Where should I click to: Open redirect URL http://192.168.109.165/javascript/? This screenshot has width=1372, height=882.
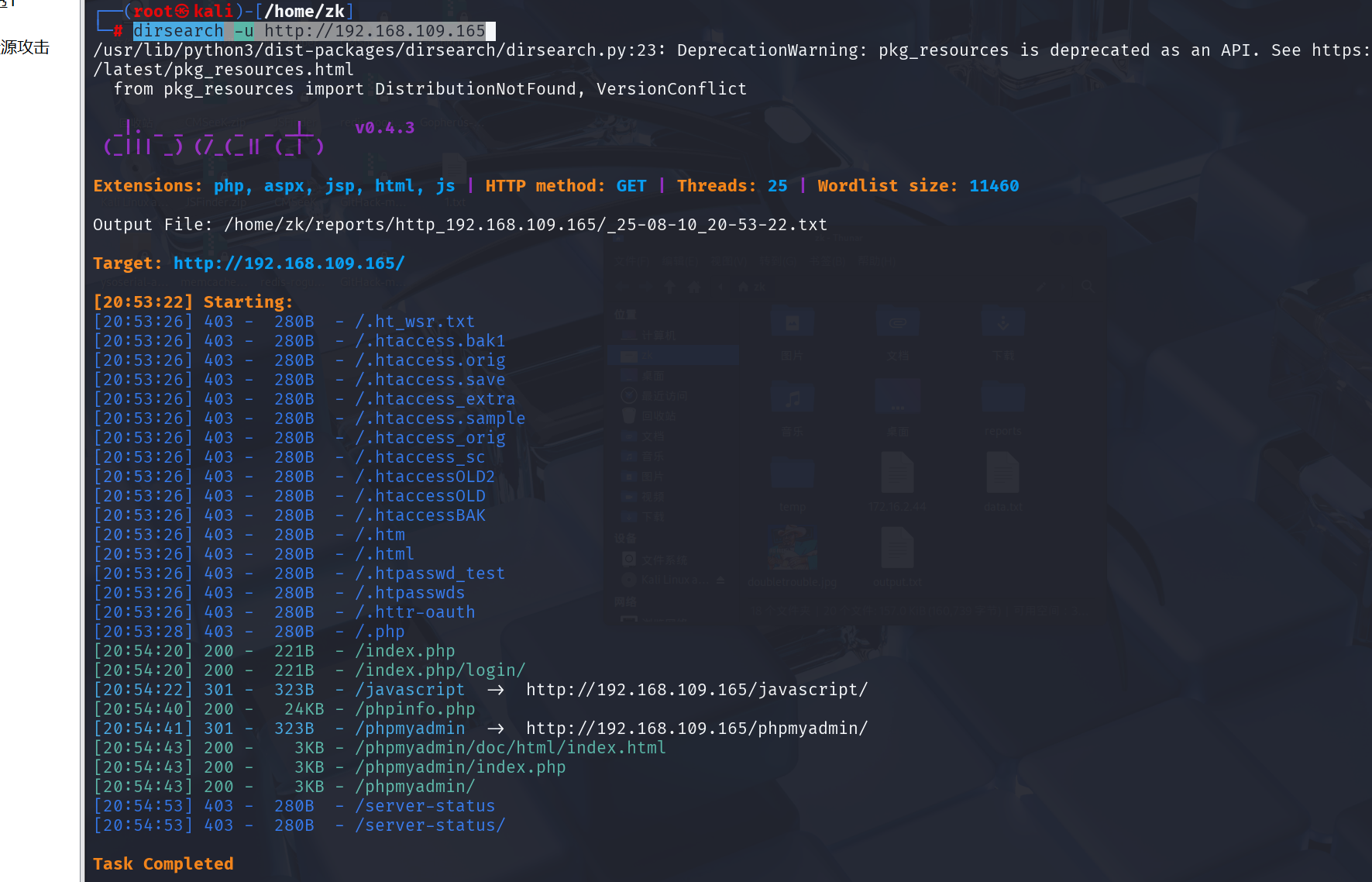point(697,690)
